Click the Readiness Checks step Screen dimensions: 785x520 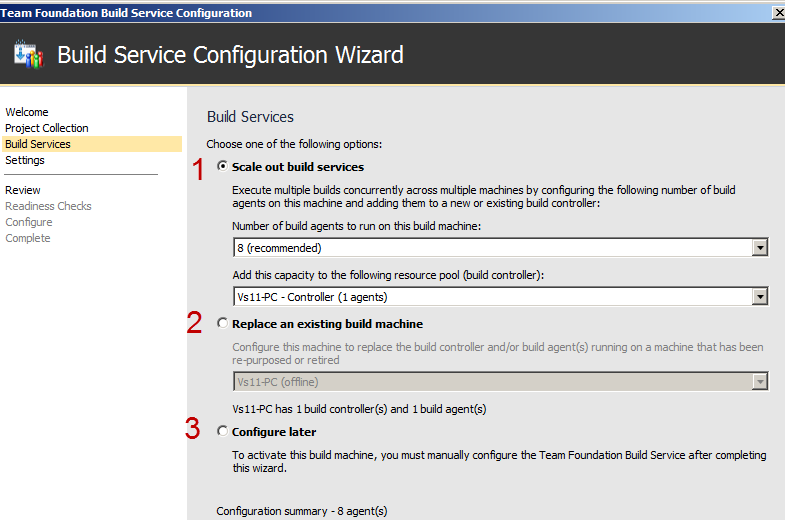[48, 206]
